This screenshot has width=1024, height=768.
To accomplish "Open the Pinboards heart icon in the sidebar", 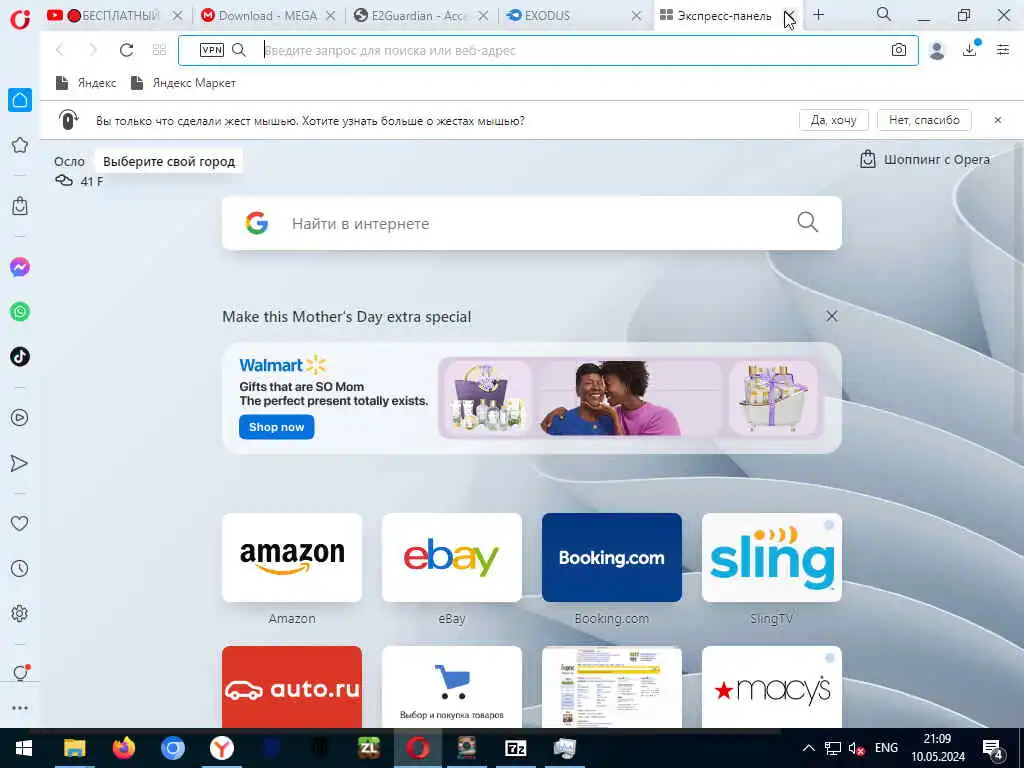I will pyautogui.click(x=20, y=523).
